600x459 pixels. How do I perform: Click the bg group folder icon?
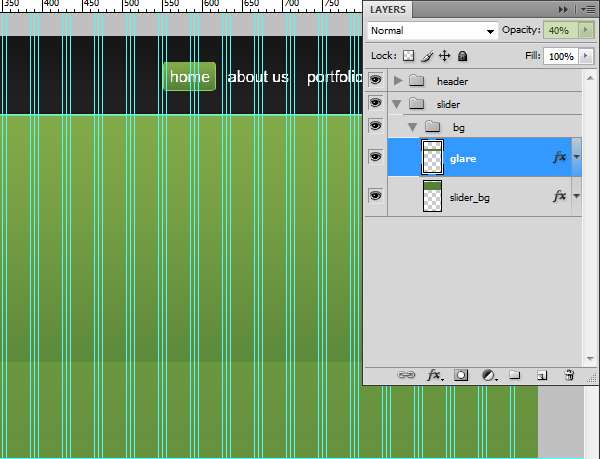coord(432,126)
